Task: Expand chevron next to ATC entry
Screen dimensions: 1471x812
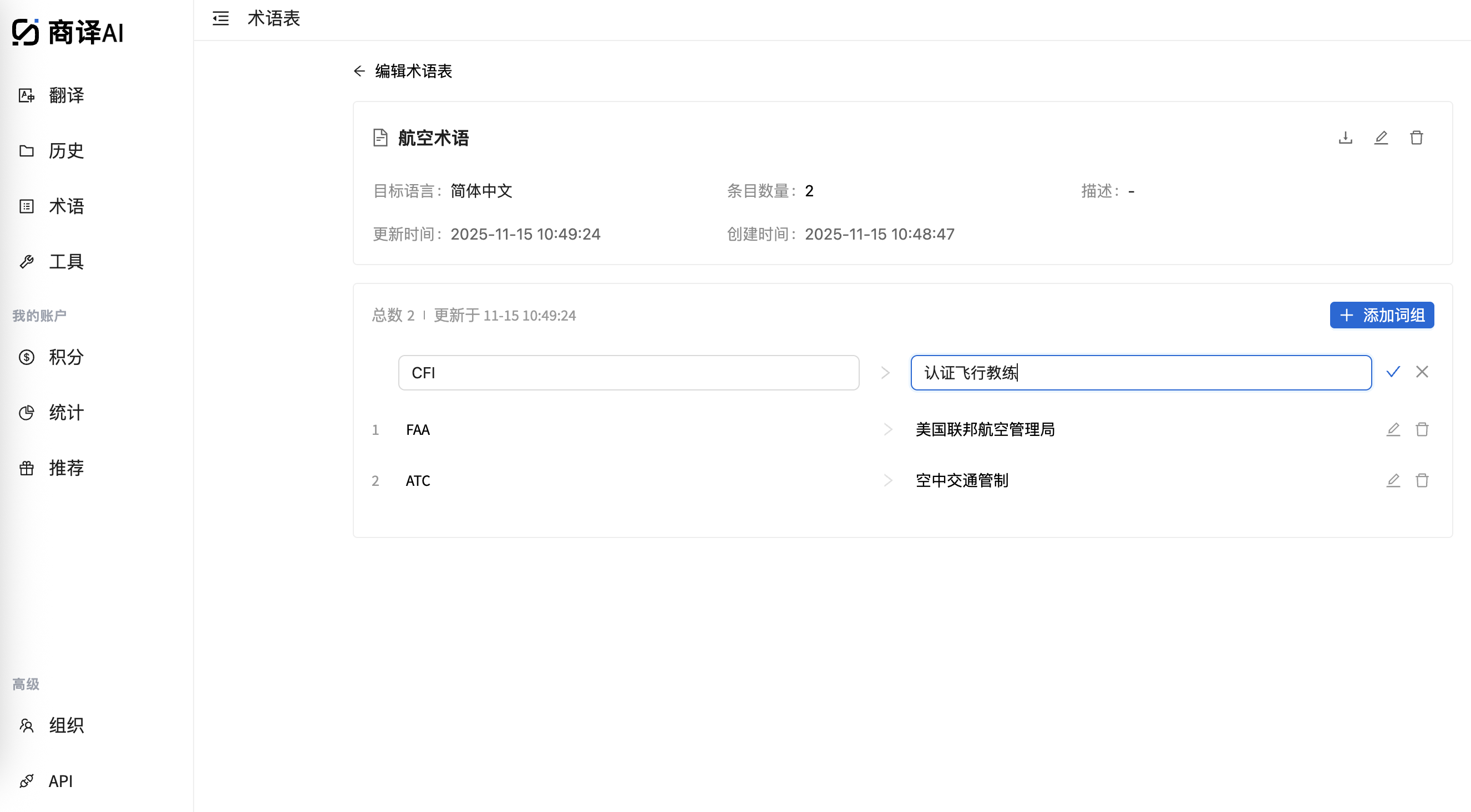Action: (887, 480)
